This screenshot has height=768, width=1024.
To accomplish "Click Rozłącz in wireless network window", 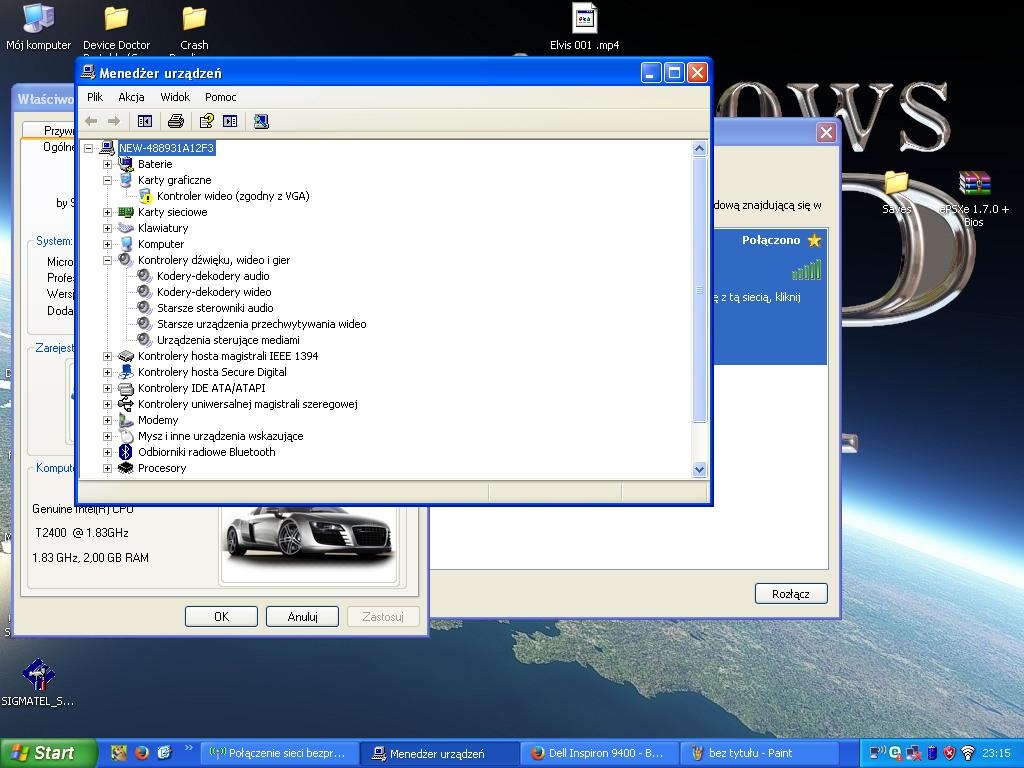I will click(791, 594).
